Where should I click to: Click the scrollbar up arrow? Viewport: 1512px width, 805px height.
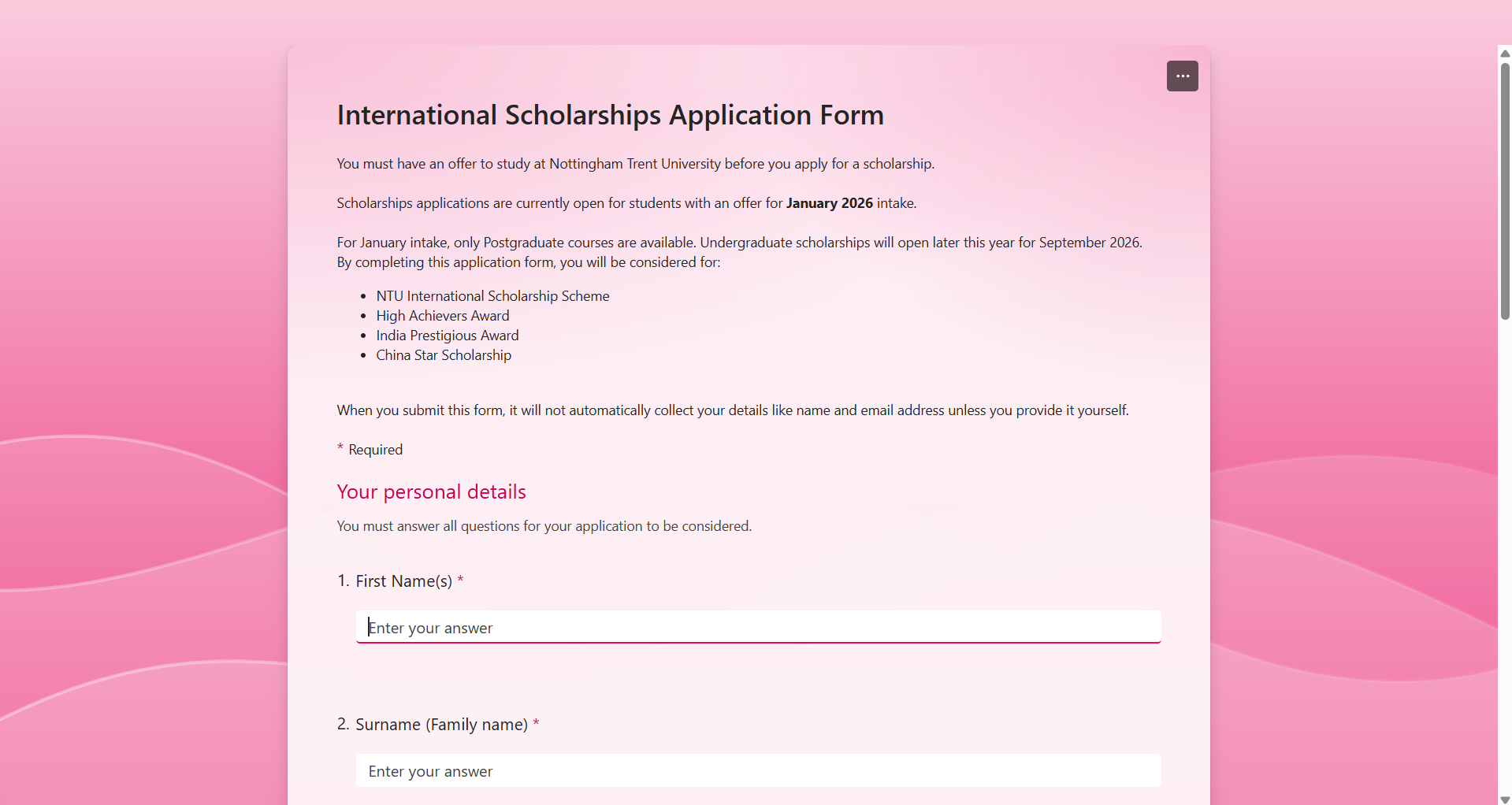pos(1505,54)
